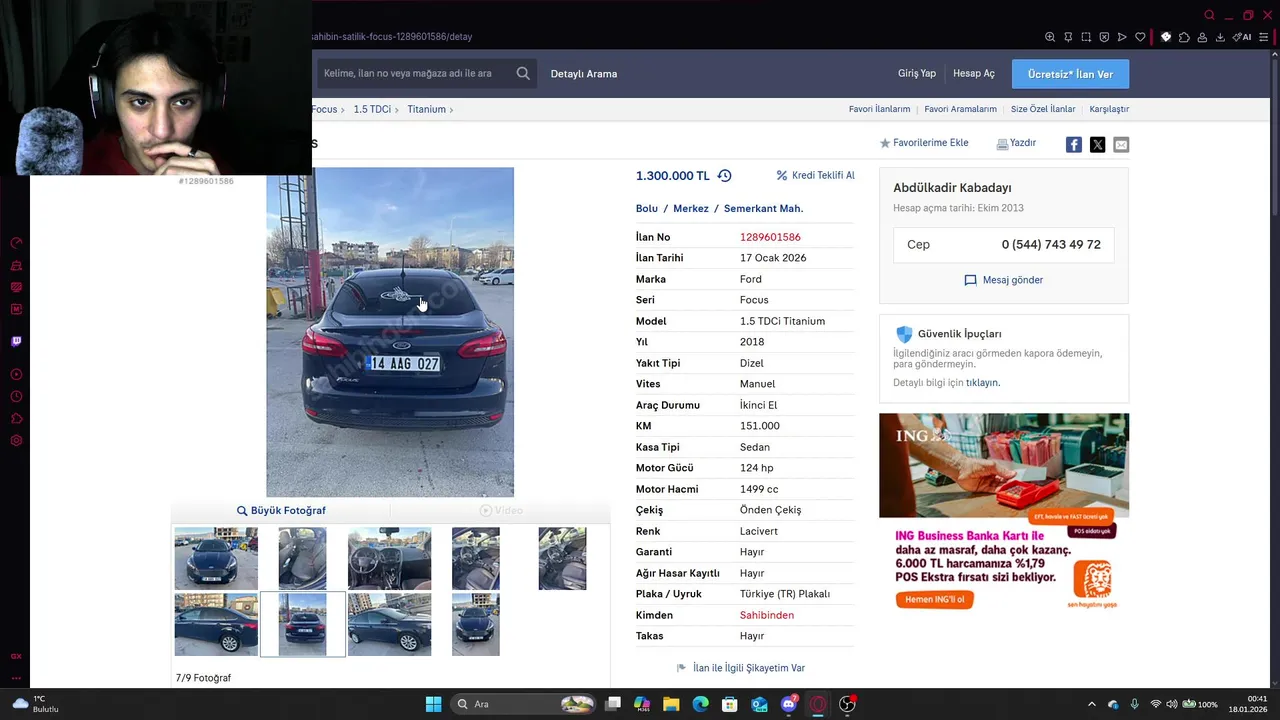Select the first thumbnail showing car front

[x=216, y=559]
